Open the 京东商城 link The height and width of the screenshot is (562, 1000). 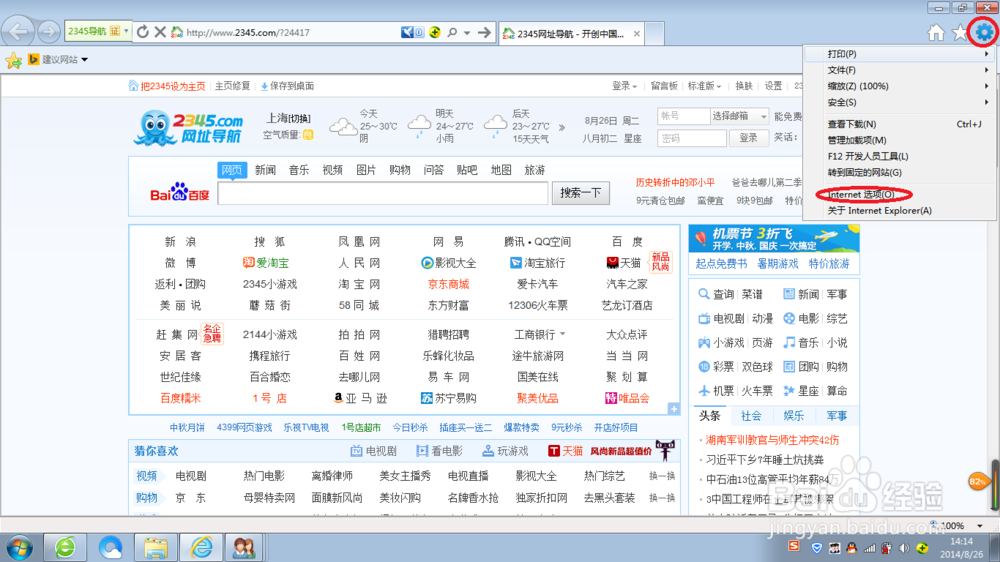(x=448, y=284)
